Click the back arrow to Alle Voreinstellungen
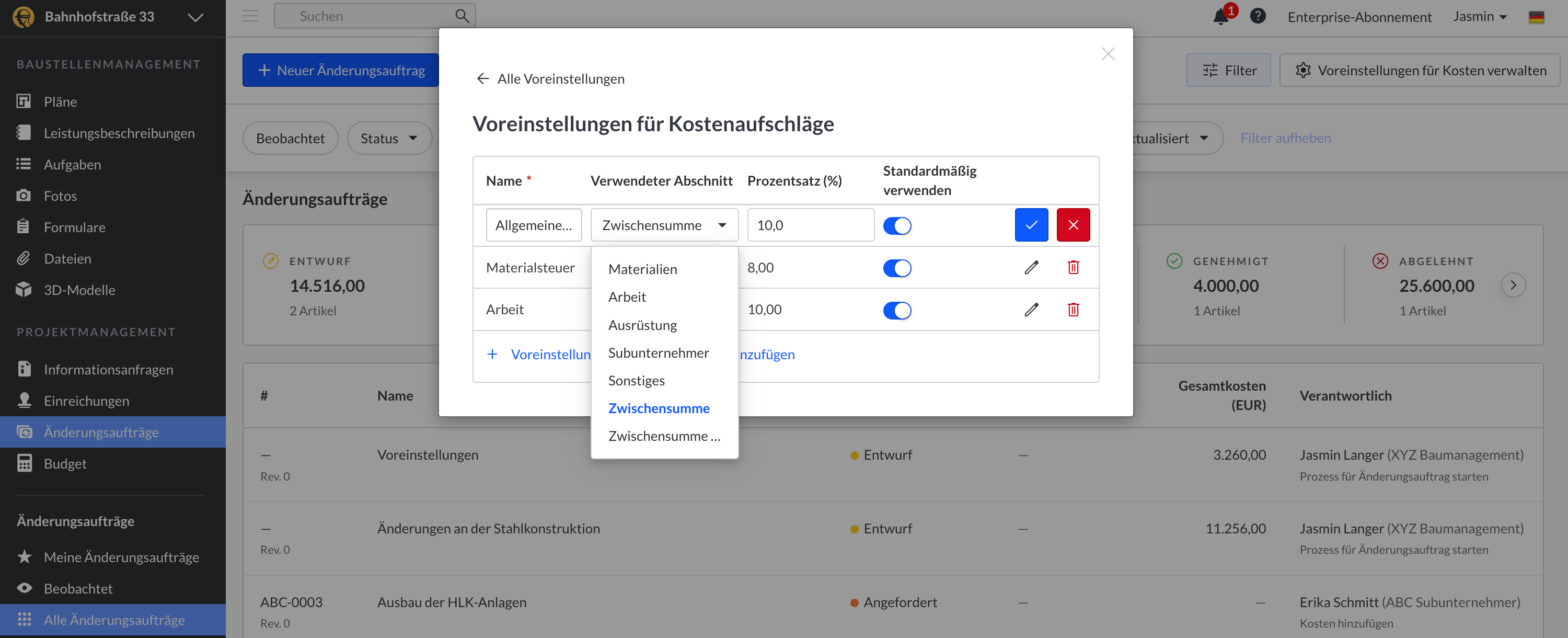Viewport: 1568px width, 638px height. (x=483, y=78)
